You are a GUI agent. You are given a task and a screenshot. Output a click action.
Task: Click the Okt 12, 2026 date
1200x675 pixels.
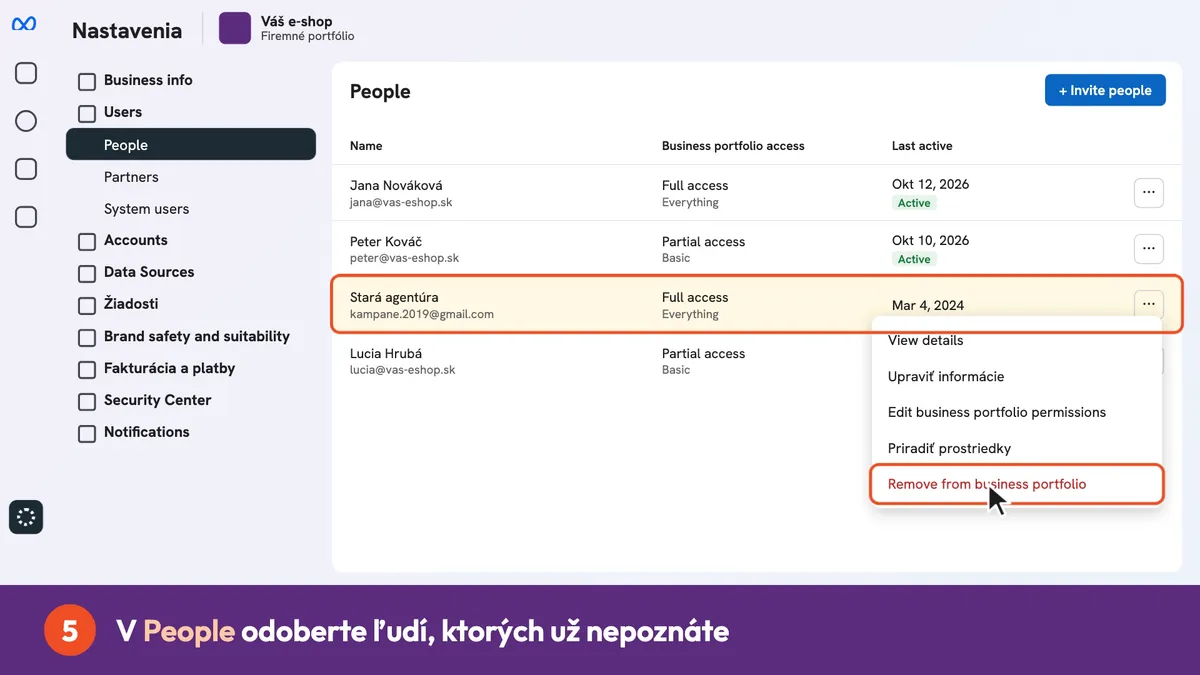pos(930,184)
